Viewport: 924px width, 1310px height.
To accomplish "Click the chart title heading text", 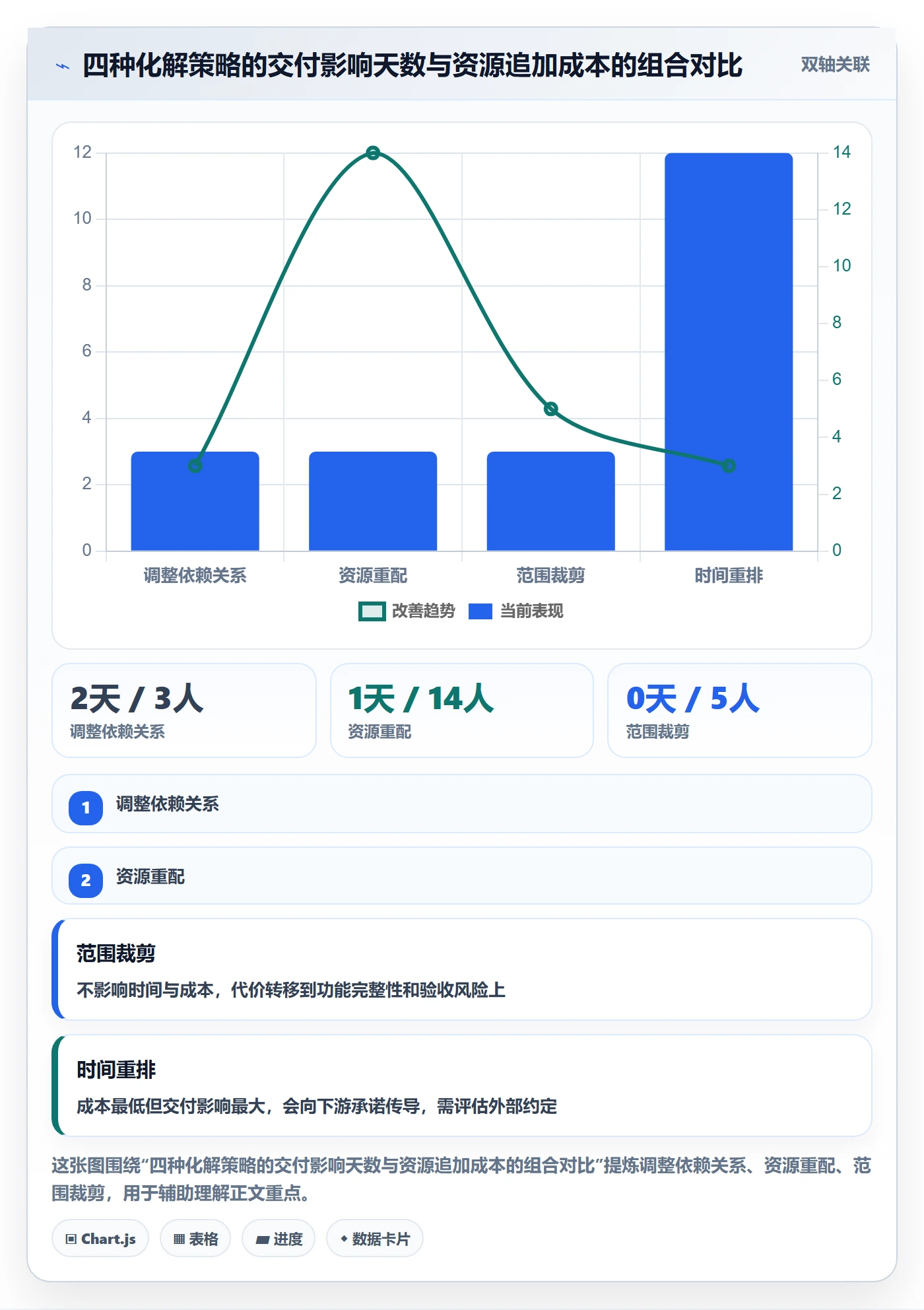I will click(x=412, y=65).
